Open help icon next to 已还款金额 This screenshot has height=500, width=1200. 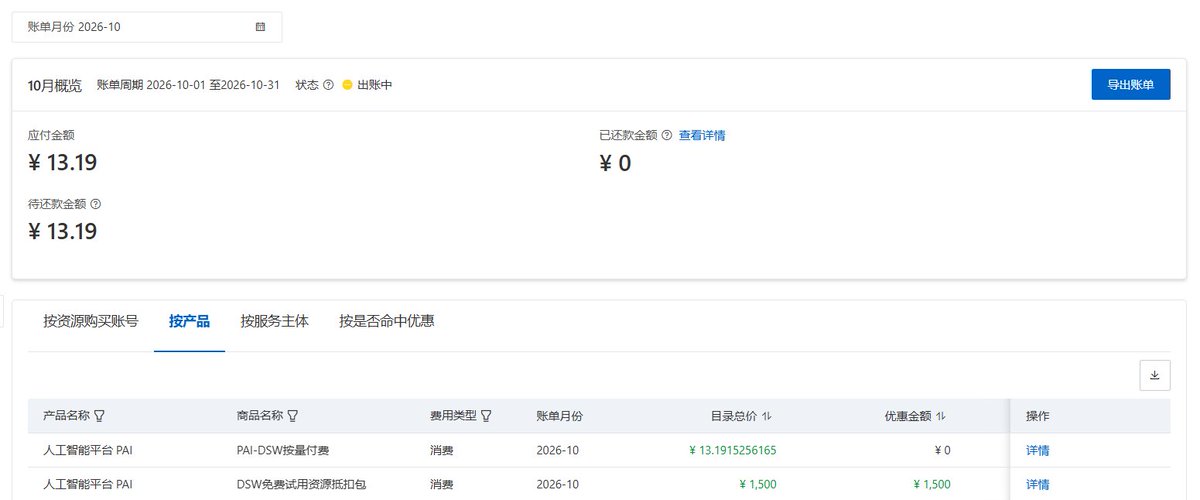(x=667, y=135)
